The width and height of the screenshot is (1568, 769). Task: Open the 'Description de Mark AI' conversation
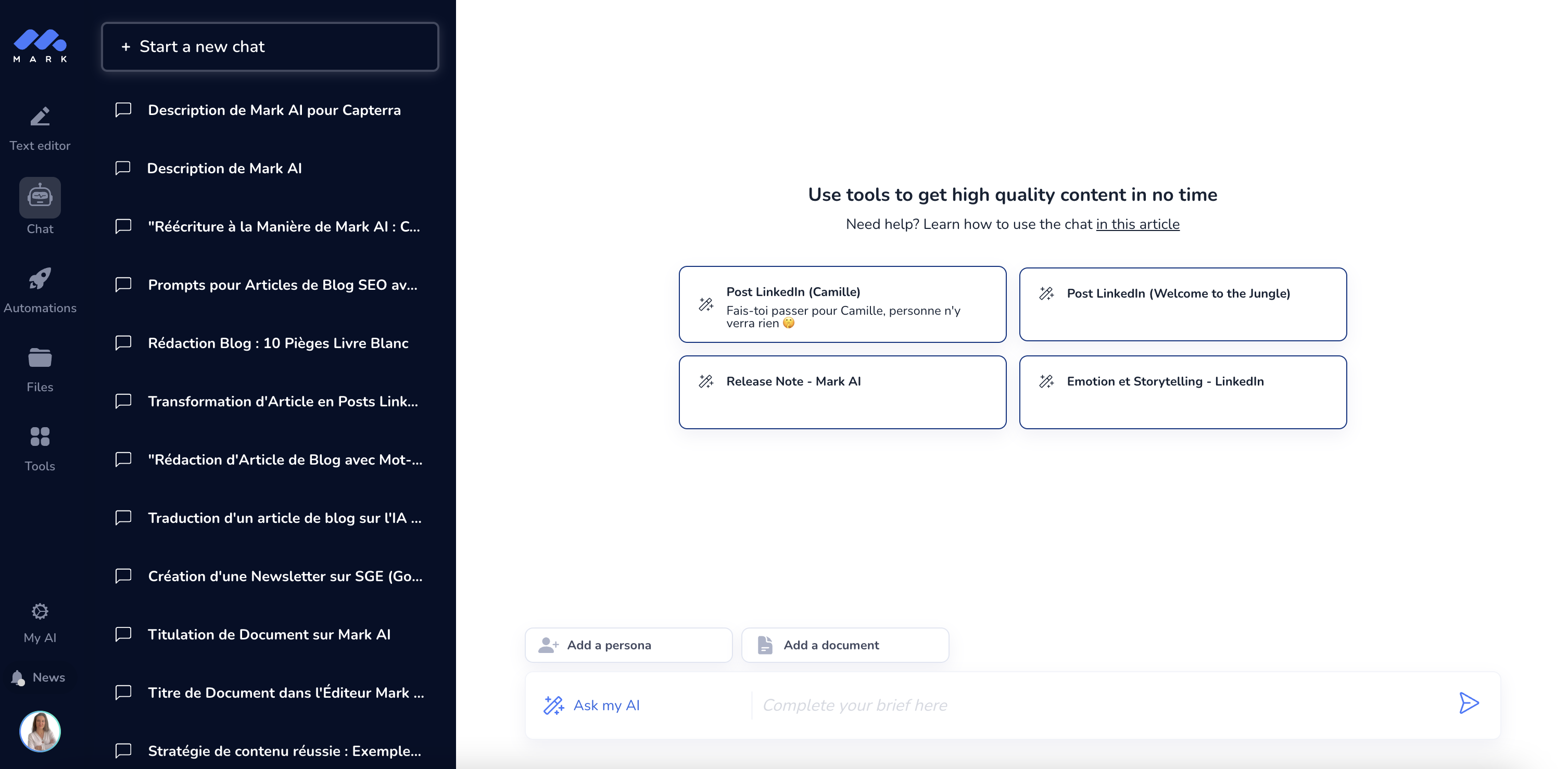coord(224,169)
